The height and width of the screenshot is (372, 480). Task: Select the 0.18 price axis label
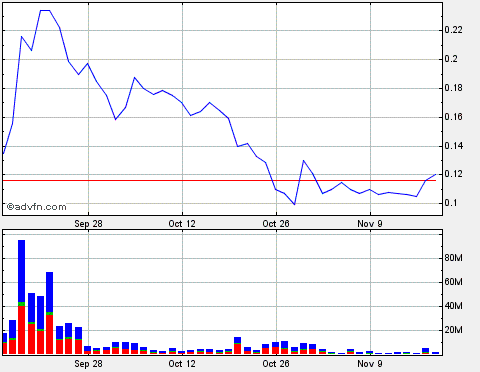point(453,88)
